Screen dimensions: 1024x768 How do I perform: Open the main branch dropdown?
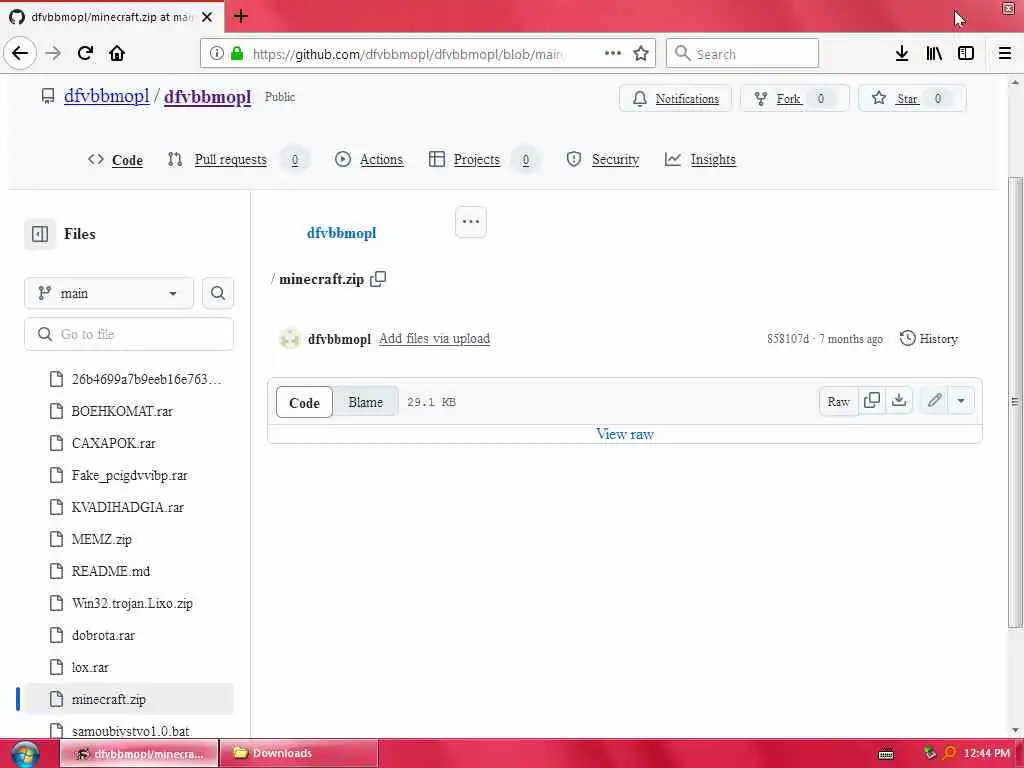click(x=109, y=293)
